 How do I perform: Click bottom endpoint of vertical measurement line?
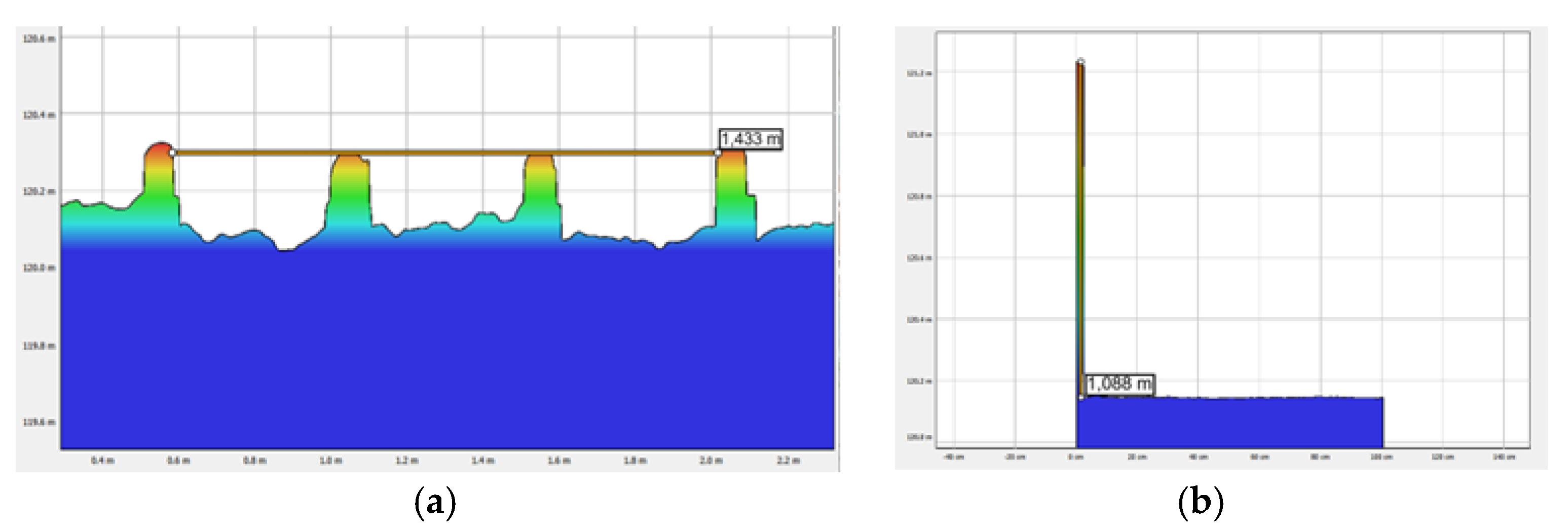[1081, 397]
